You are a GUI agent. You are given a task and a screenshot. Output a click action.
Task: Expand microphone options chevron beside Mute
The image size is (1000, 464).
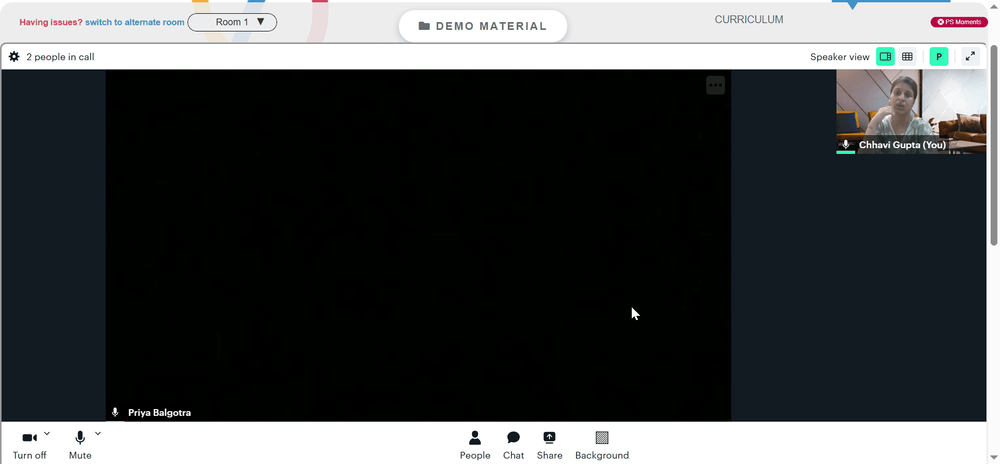click(98, 434)
